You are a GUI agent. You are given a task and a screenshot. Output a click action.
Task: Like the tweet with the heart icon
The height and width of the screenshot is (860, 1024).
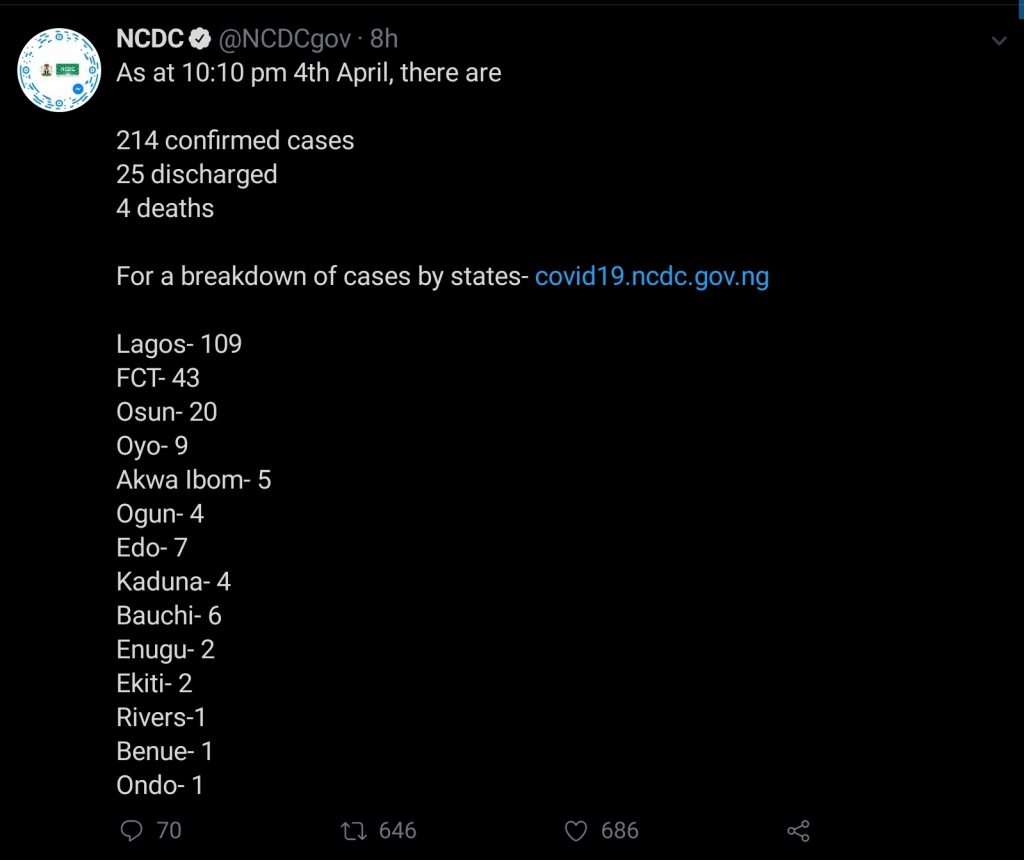click(575, 830)
